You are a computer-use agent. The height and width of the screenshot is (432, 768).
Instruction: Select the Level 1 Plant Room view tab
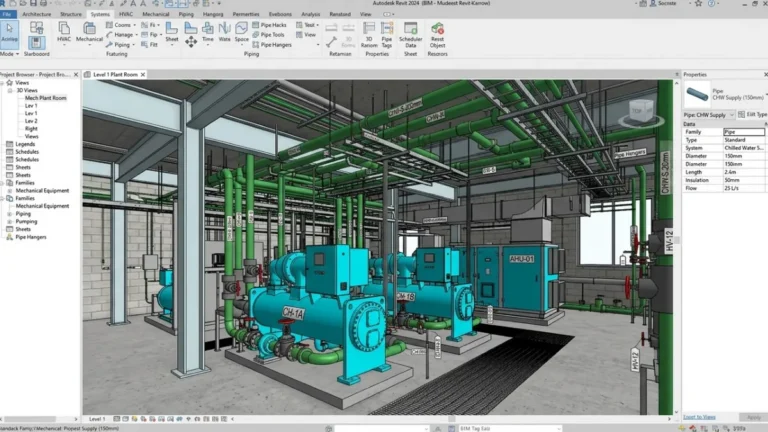click(115, 74)
